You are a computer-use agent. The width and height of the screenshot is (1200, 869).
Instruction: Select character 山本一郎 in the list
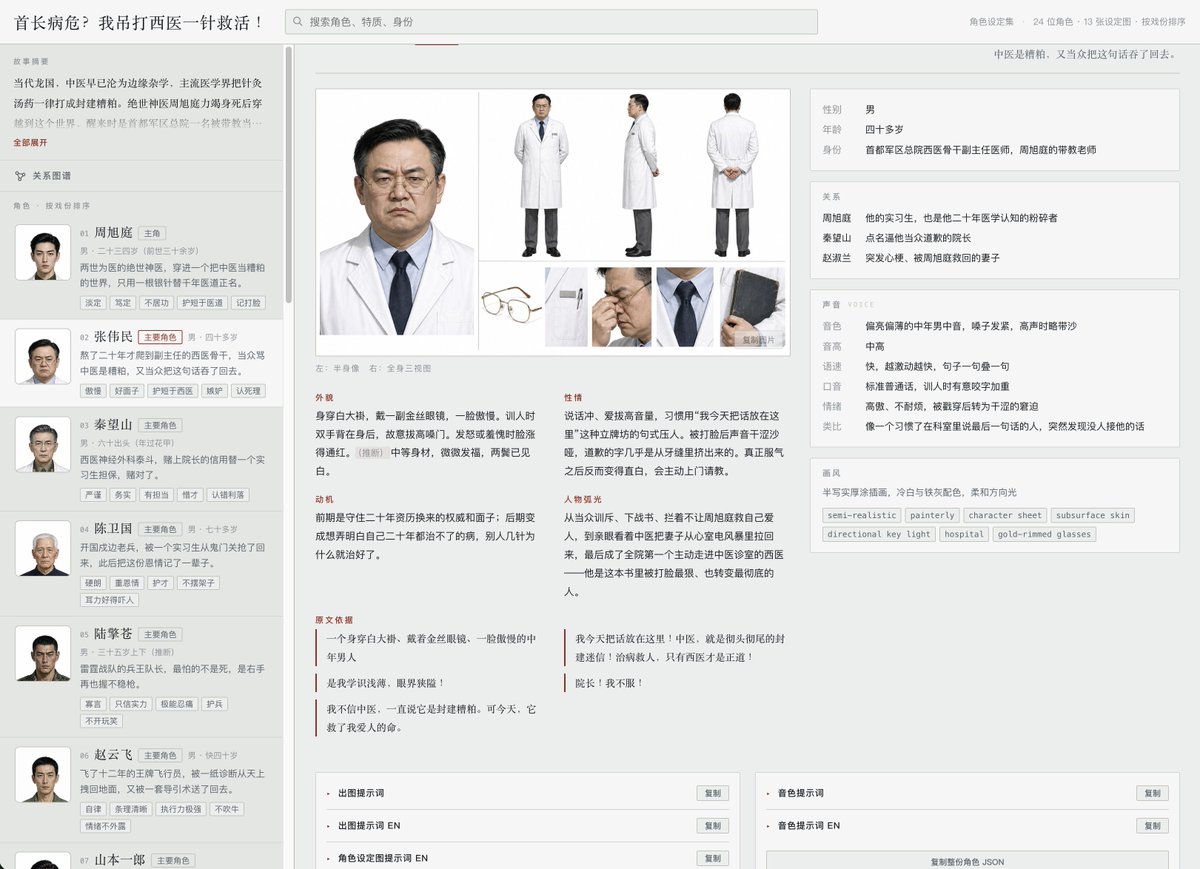coord(141,858)
